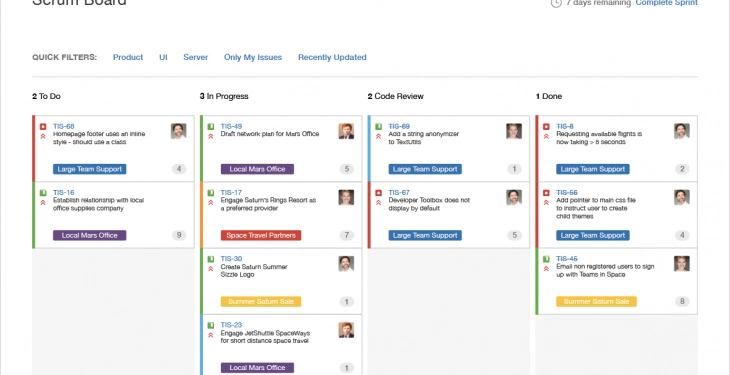
Task: Open issue TIS-17 link
Action: (x=231, y=192)
